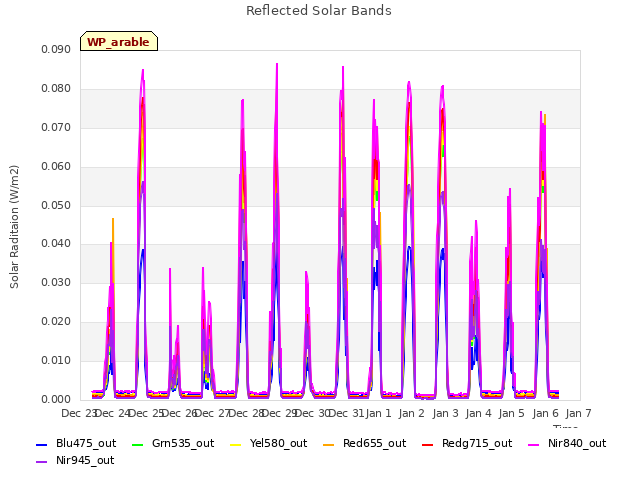This screenshot has width=640, height=480.
Task: Click the magenta peak near Dec 25
Action: (143, 71)
